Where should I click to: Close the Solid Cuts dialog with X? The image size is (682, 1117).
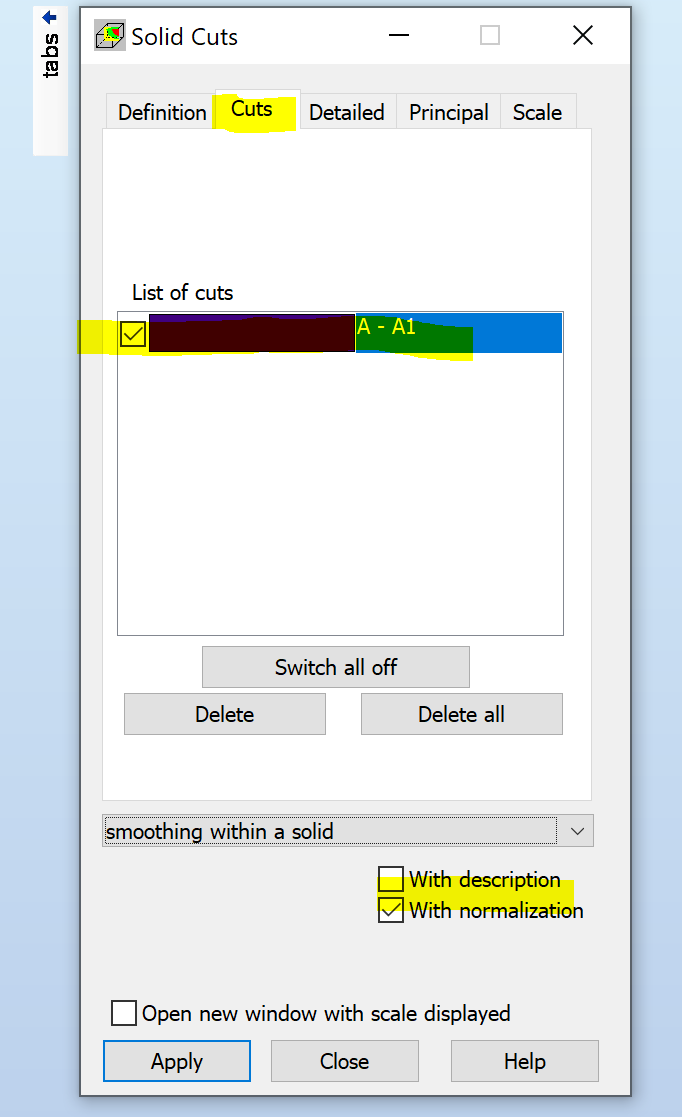(x=583, y=36)
